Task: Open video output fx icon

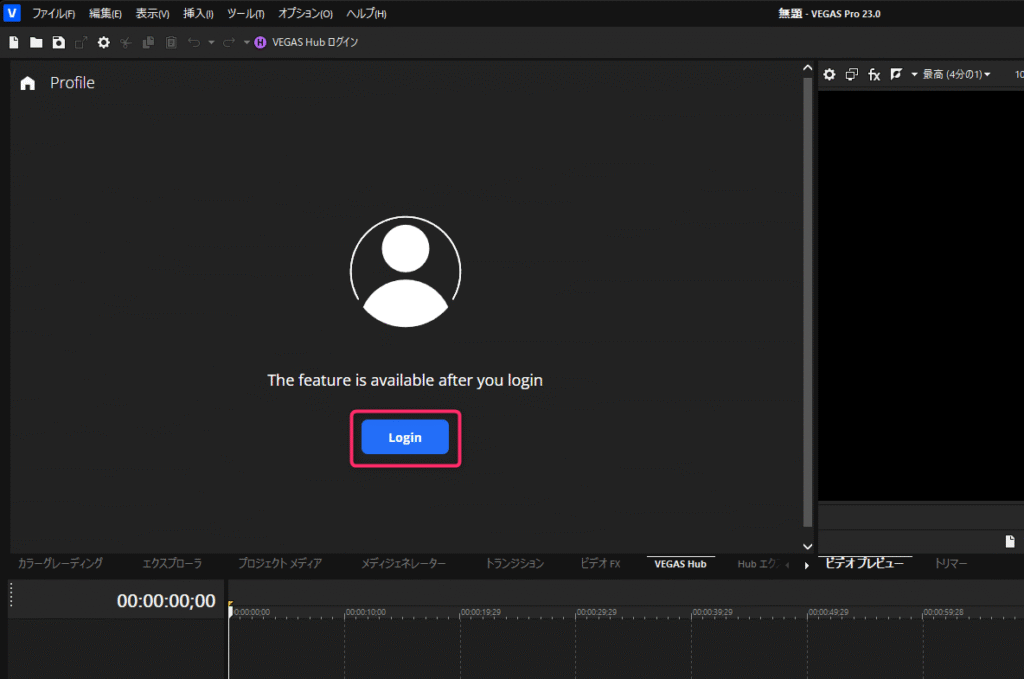Action: (874, 75)
